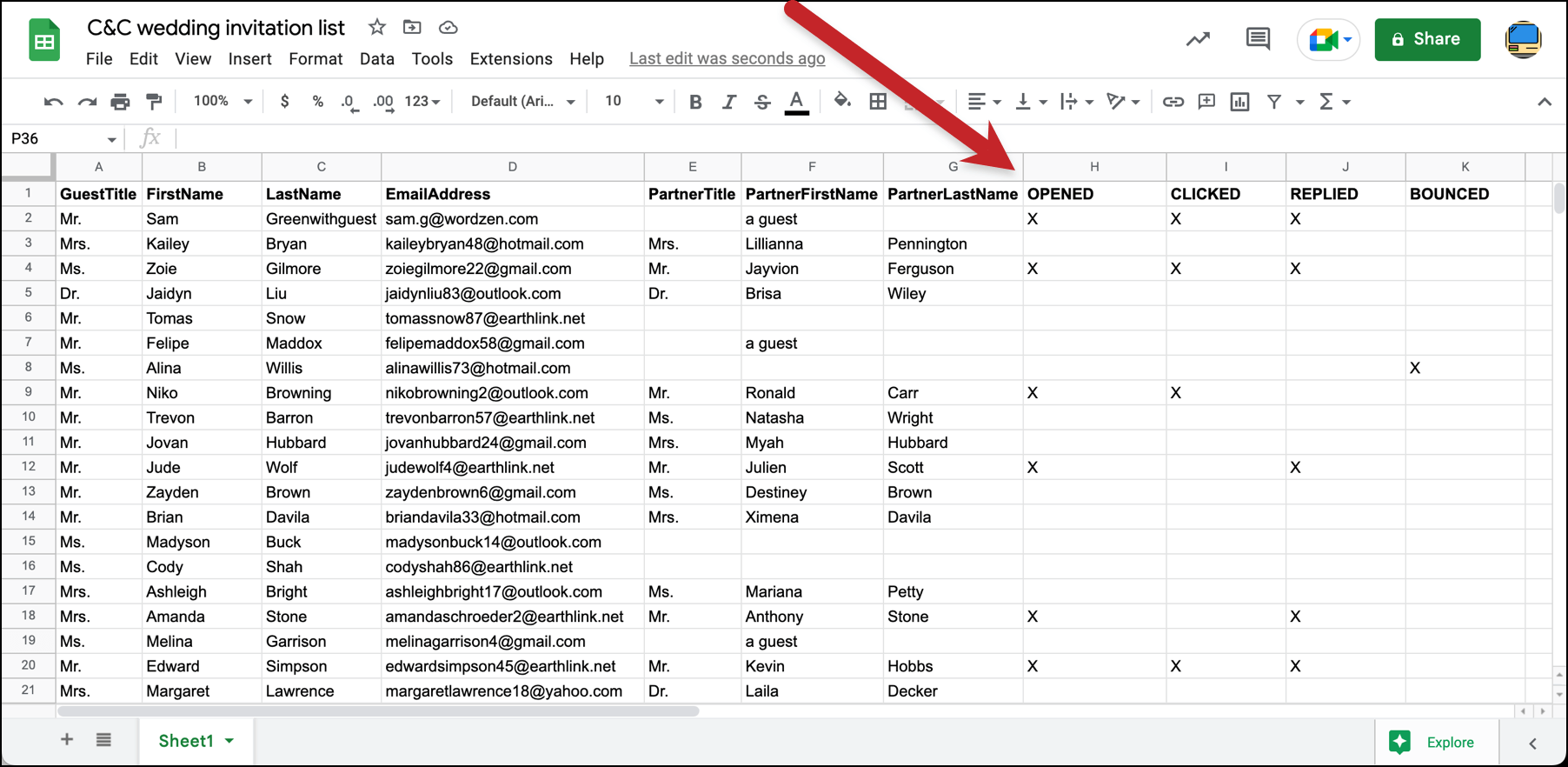Screen dimensions: 1568x767
Task: Decrease decimal places
Action: (349, 102)
